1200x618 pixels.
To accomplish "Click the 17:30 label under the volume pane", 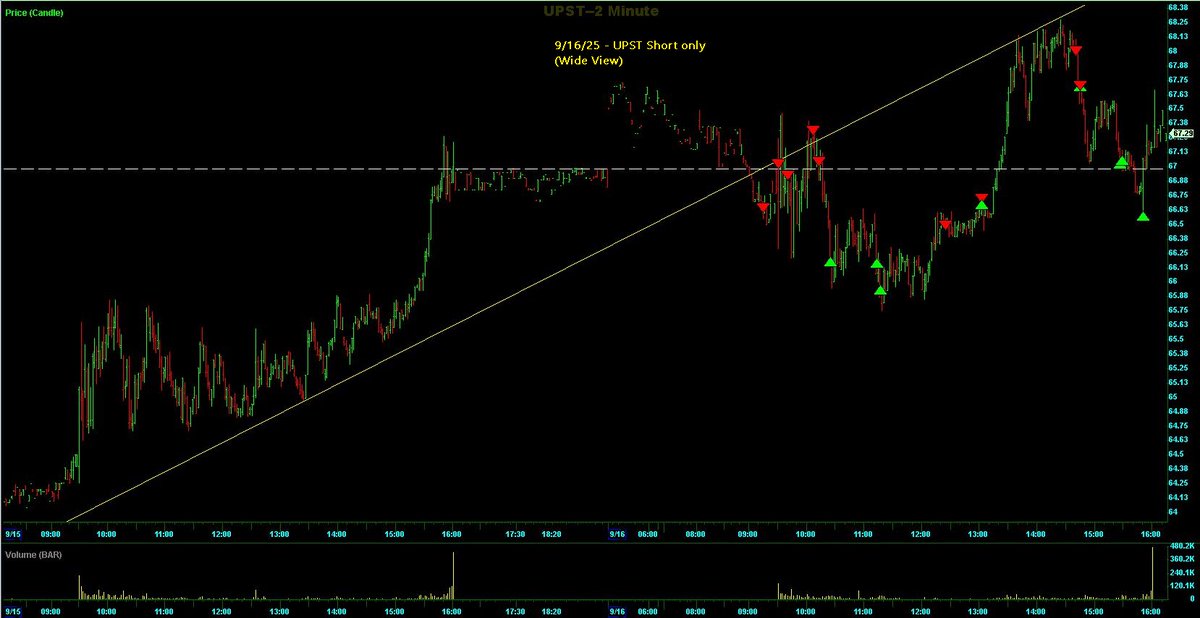I will [x=516, y=609].
